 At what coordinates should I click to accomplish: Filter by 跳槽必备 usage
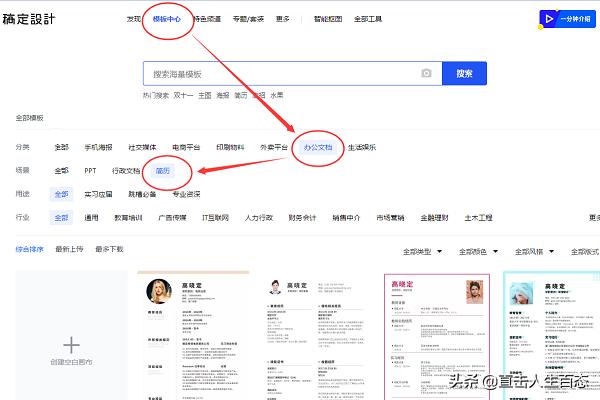pos(142,194)
